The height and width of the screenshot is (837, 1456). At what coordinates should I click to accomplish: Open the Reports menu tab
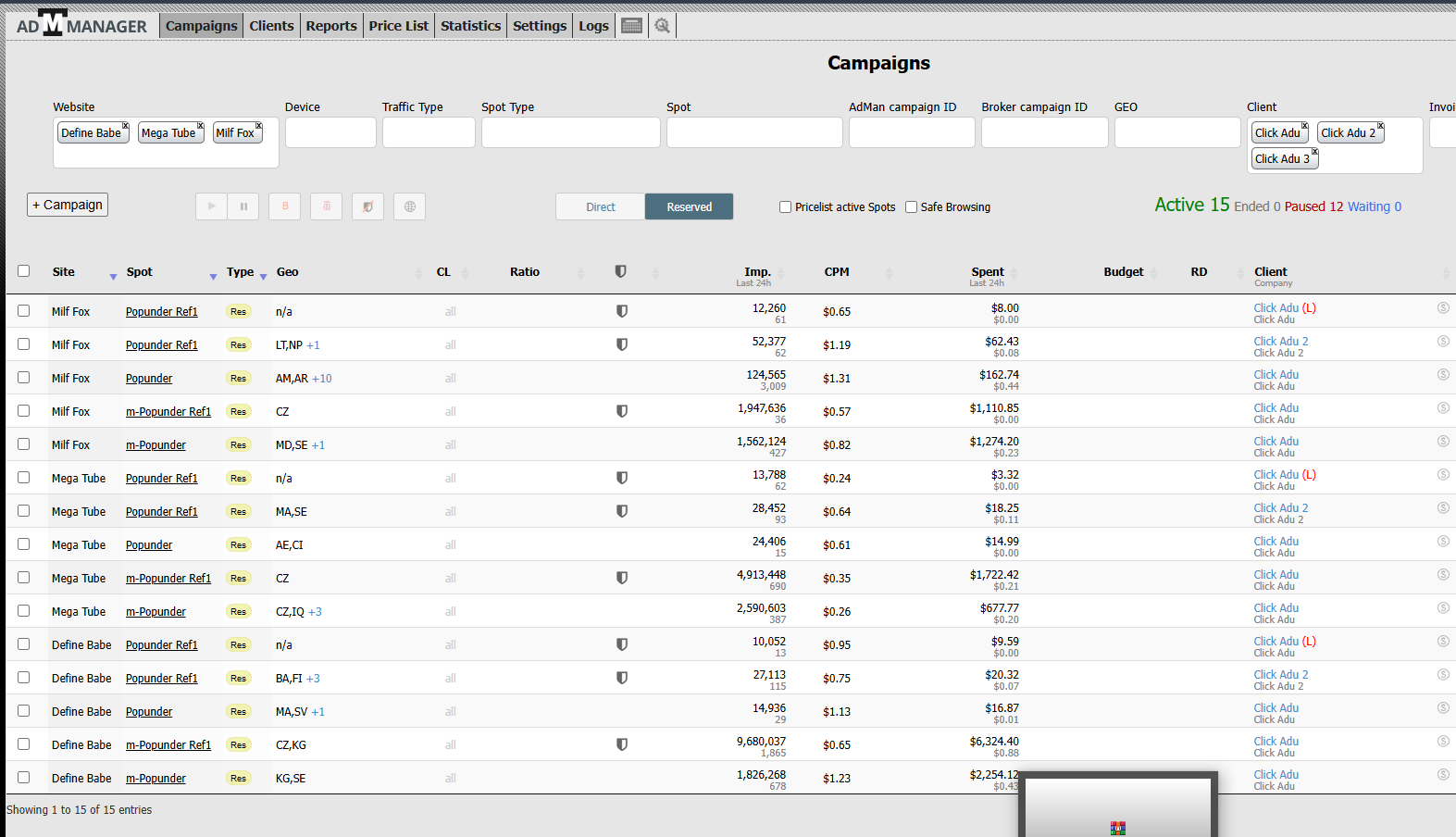point(330,26)
